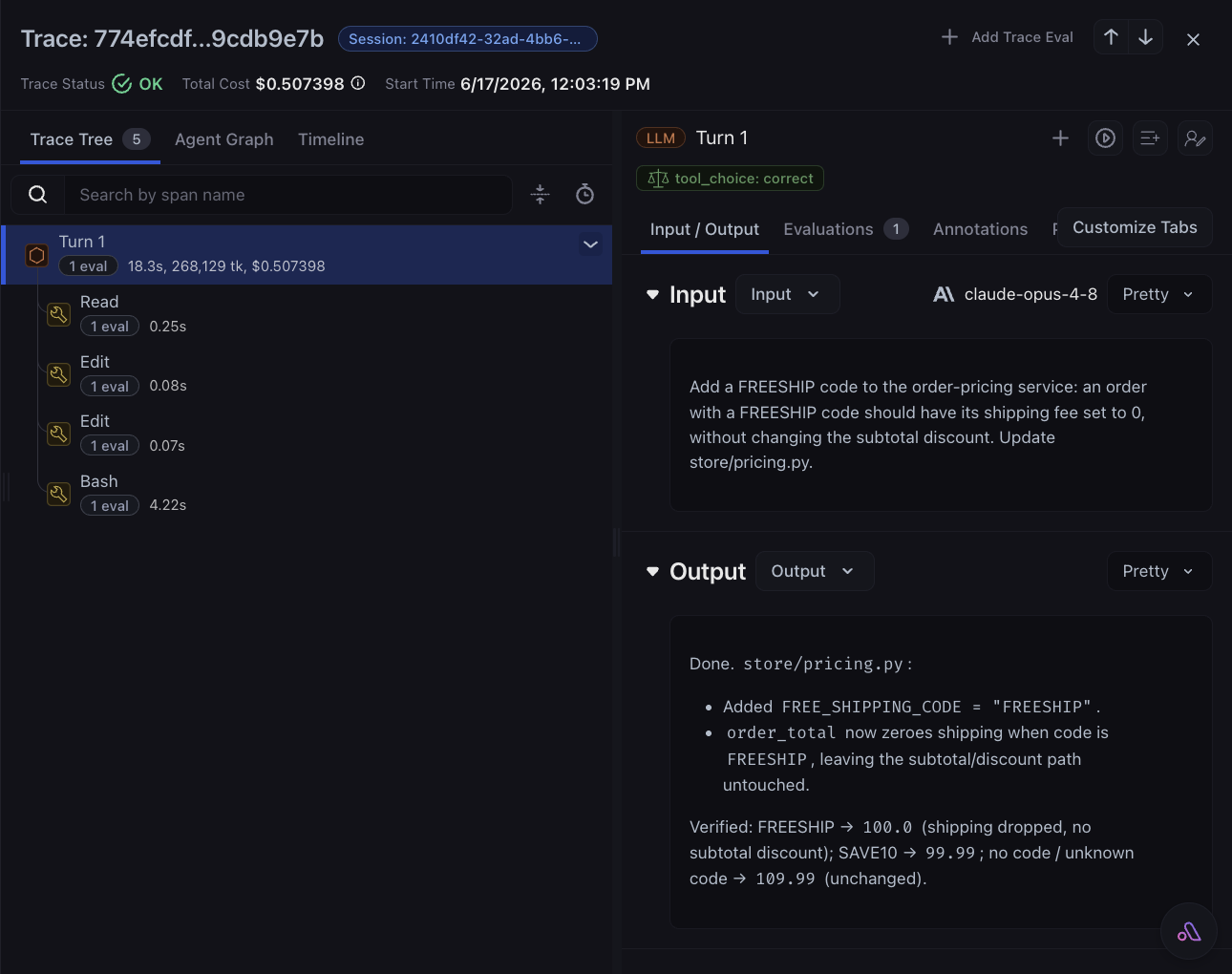
Task: Click the tool_choice: correct eval badge
Action: tap(730, 179)
